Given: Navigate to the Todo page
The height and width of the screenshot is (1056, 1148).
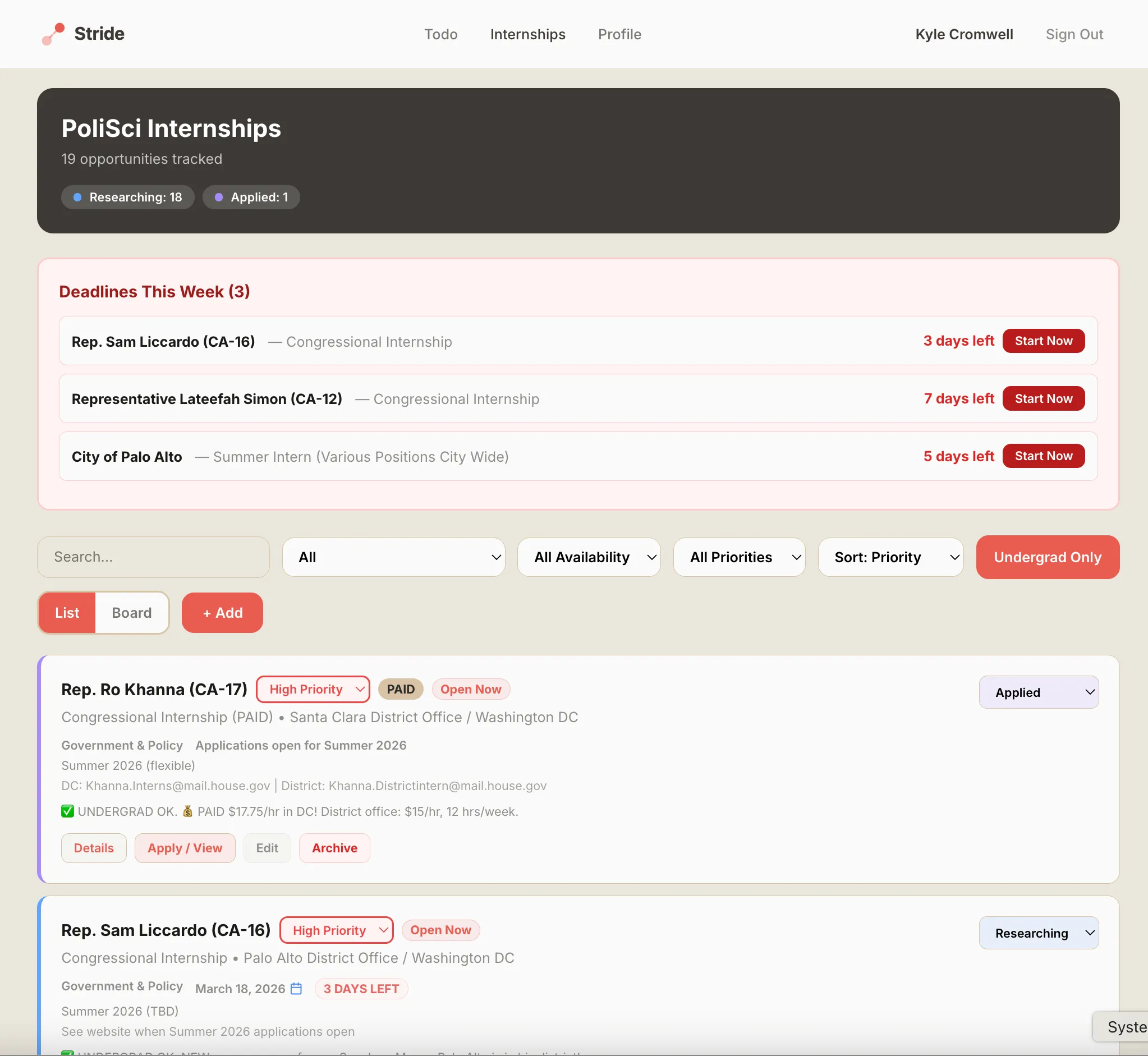Looking at the screenshot, I should pos(440,34).
